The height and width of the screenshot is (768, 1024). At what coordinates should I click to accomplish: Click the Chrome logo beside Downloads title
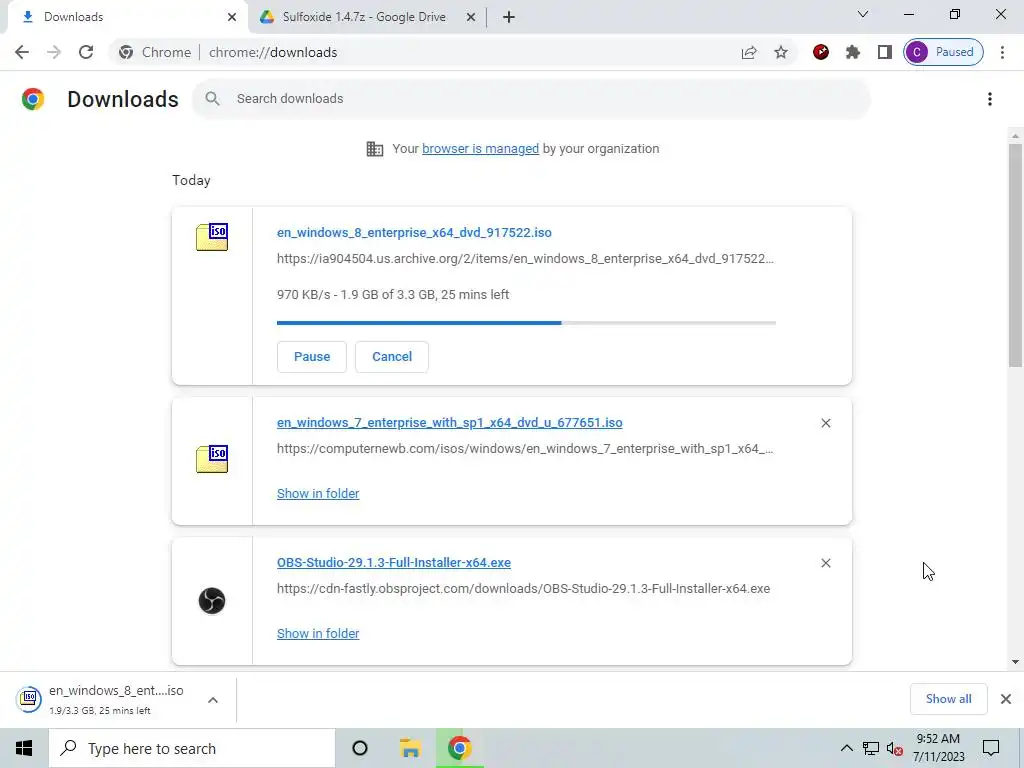click(x=33, y=99)
